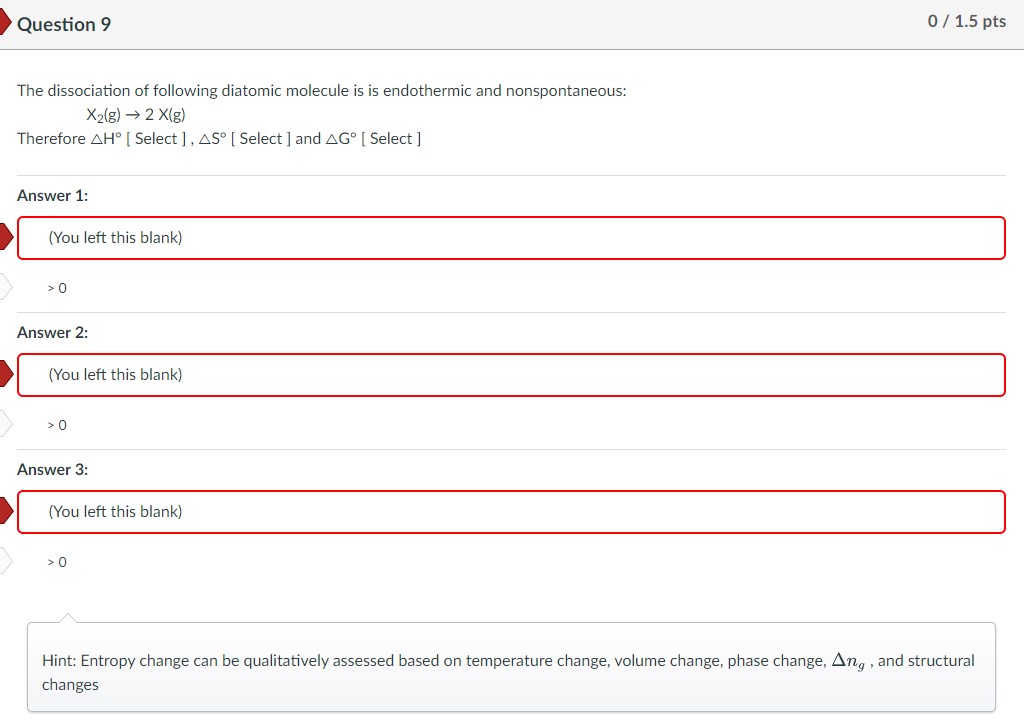The width and height of the screenshot is (1024, 721).
Task: Open the ΔH° Select dropdown
Action: [x=157, y=138]
